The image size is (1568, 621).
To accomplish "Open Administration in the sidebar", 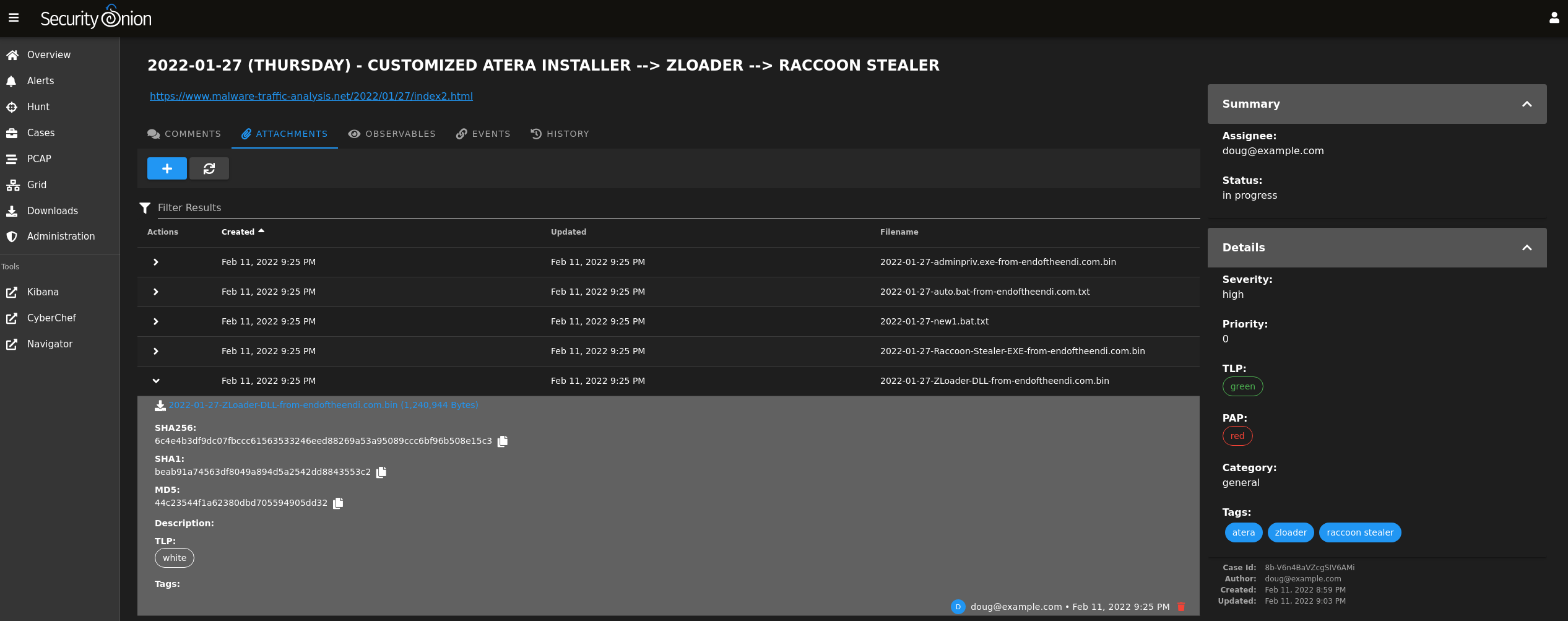I will (x=60, y=236).
